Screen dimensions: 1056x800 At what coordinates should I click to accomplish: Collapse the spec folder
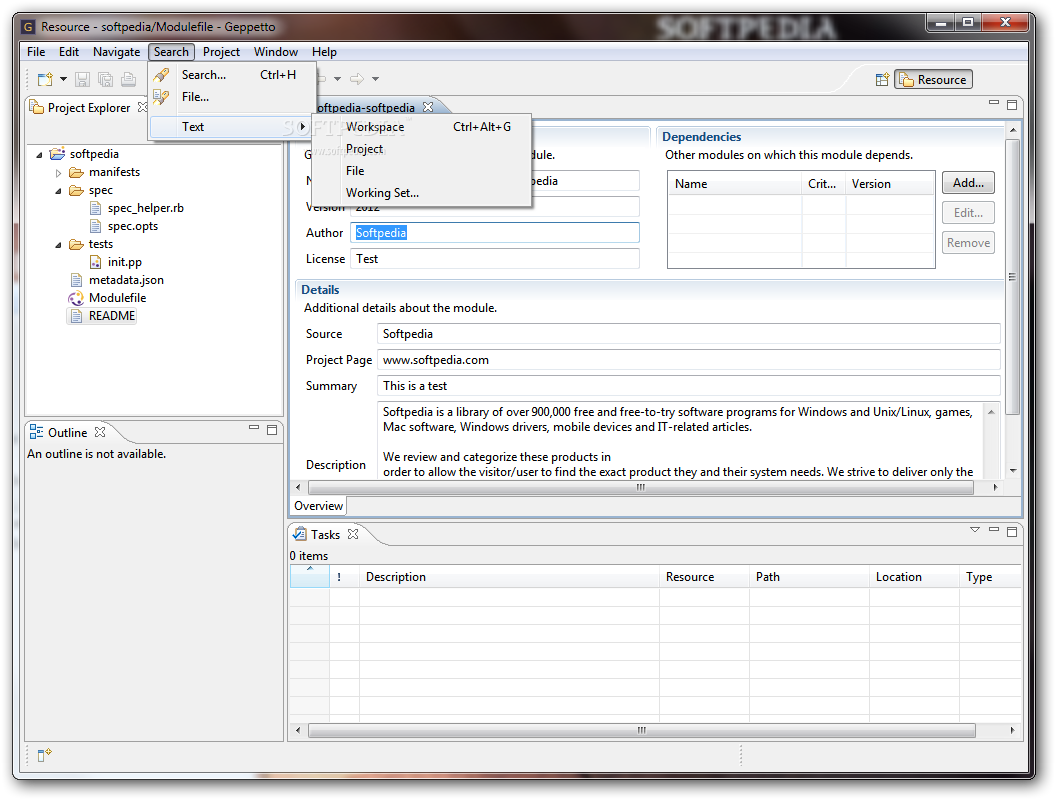click(59, 191)
